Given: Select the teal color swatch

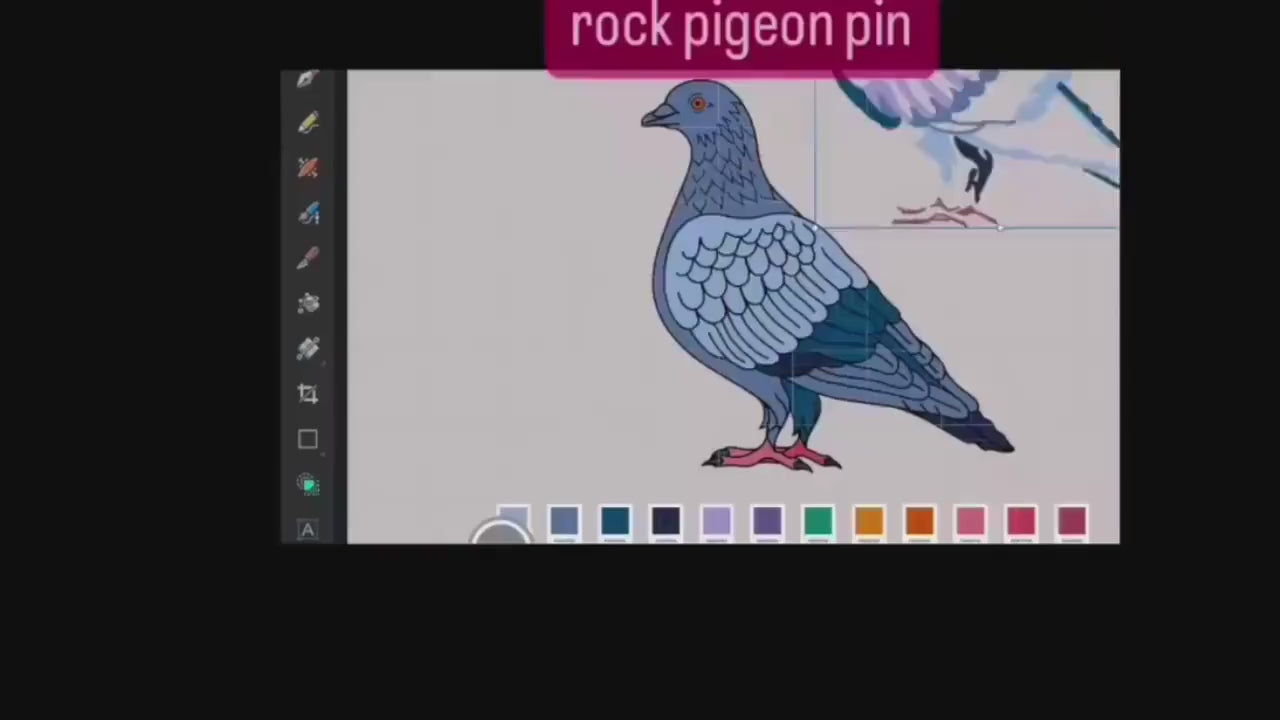Looking at the screenshot, I should [614, 521].
